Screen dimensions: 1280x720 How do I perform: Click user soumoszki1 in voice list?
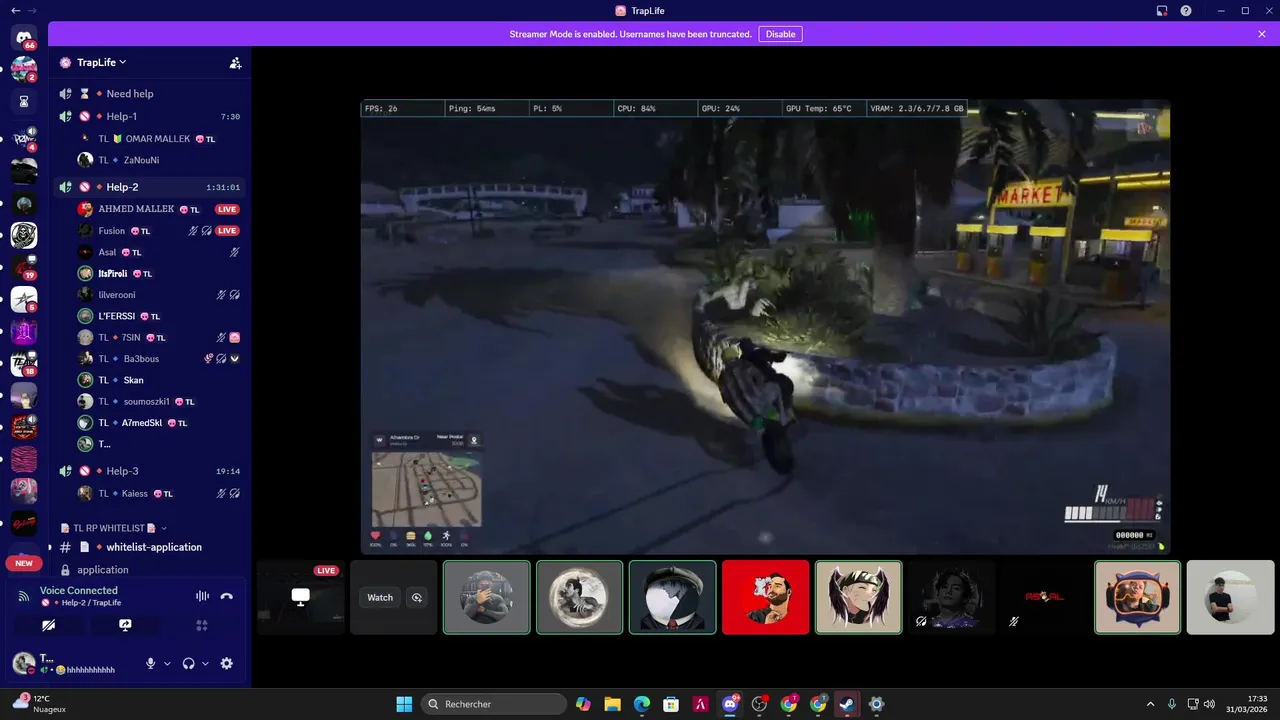[x=160, y=401]
